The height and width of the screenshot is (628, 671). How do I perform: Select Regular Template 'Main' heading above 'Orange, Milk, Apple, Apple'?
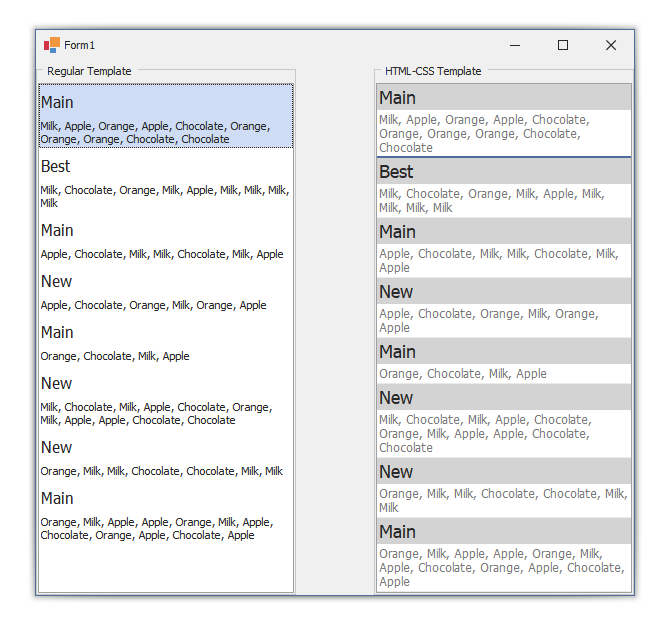pyautogui.click(x=57, y=498)
